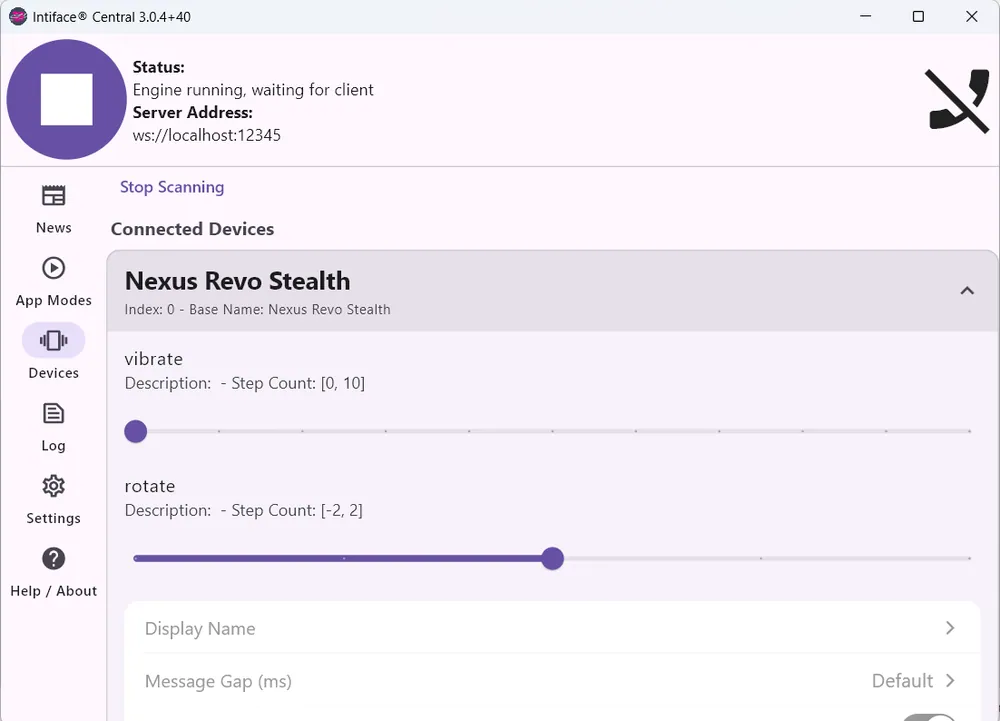Open App Modes from the sidebar
Image resolution: width=1000 pixels, height=721 pixels.
54,282
